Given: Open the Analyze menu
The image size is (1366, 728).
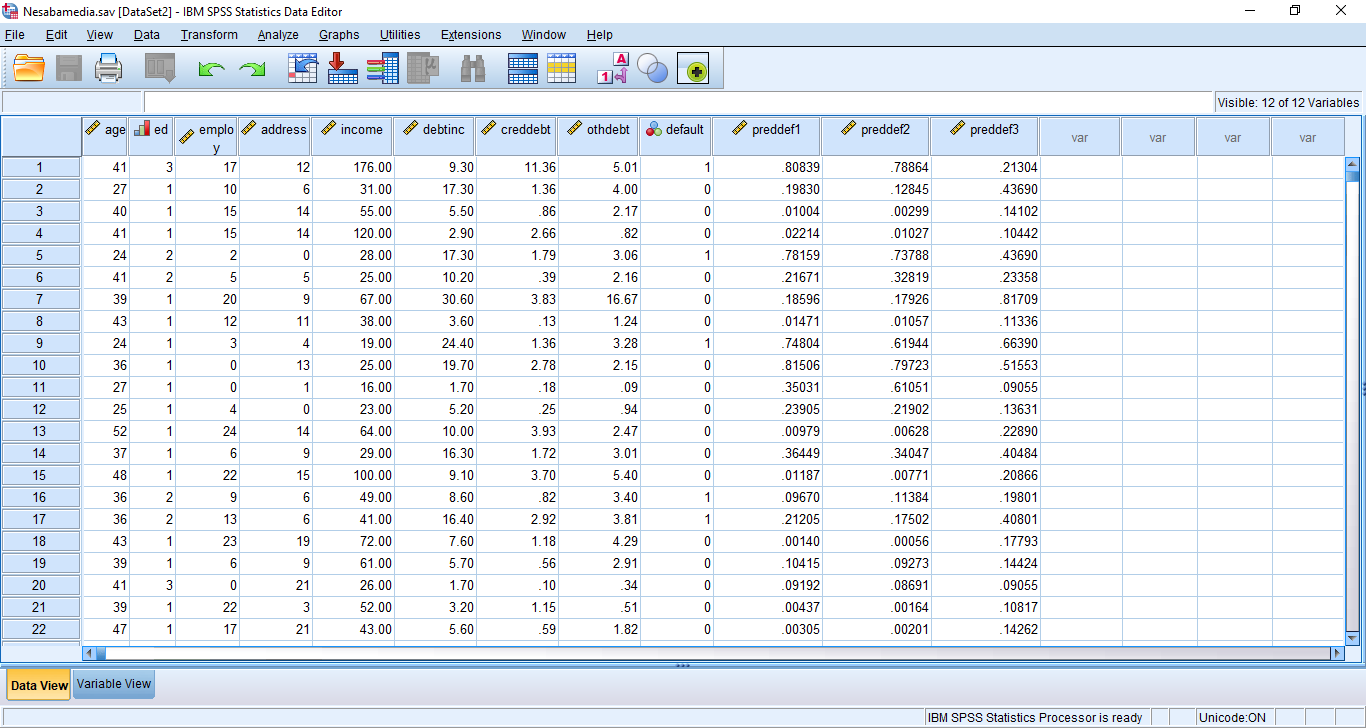Looking at the screenshot, I should [x=277, y=35].
